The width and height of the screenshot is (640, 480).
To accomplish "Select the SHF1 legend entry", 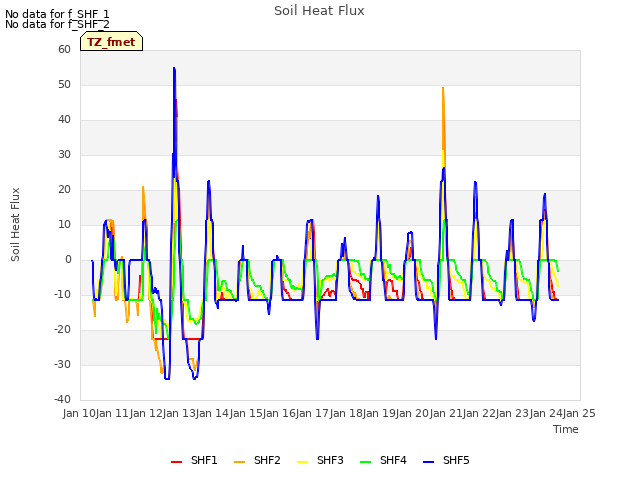I will [194, 460].
